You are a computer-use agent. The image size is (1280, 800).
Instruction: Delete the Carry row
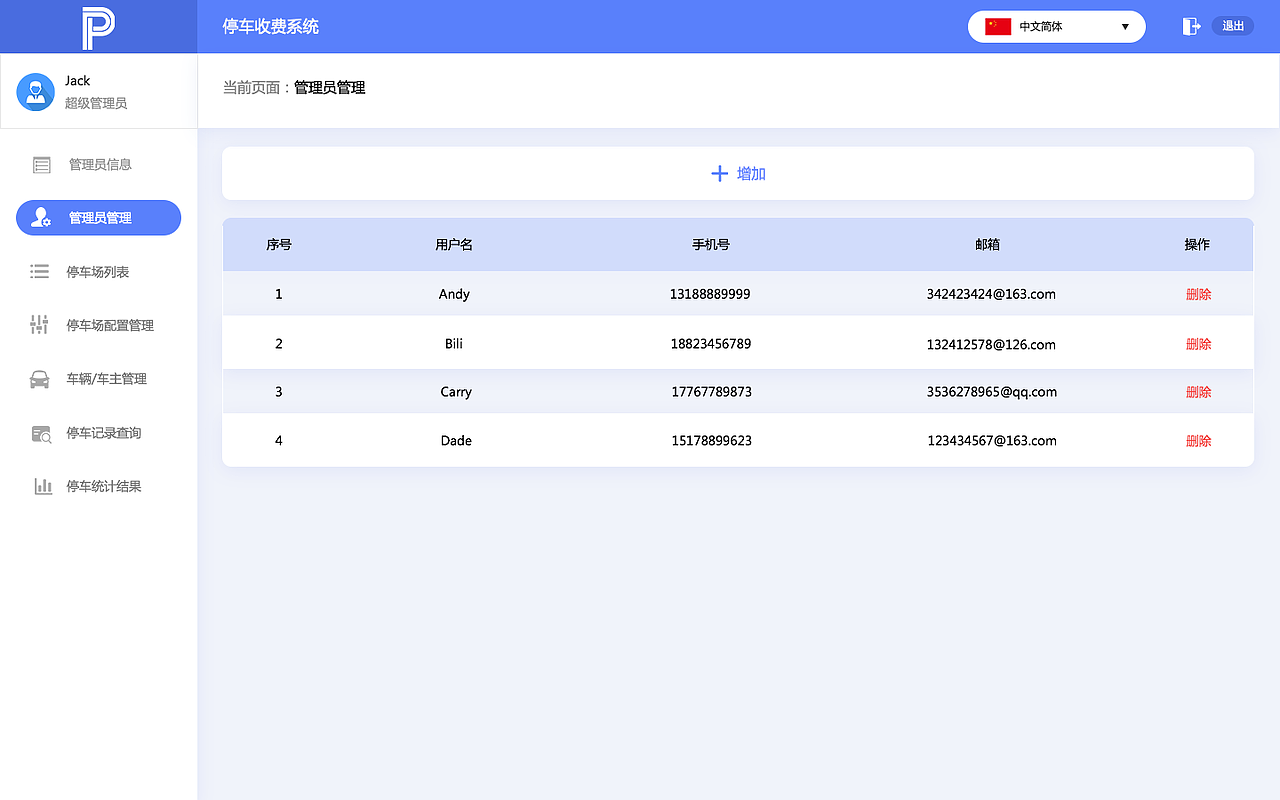tap(1198, 392)
